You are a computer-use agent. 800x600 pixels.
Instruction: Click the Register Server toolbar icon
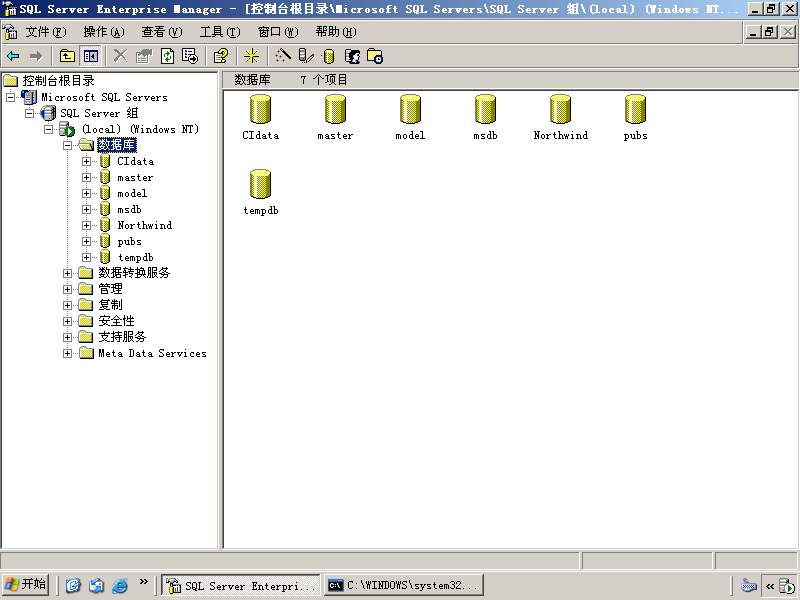pyautogui.click(x=306, y=56)
